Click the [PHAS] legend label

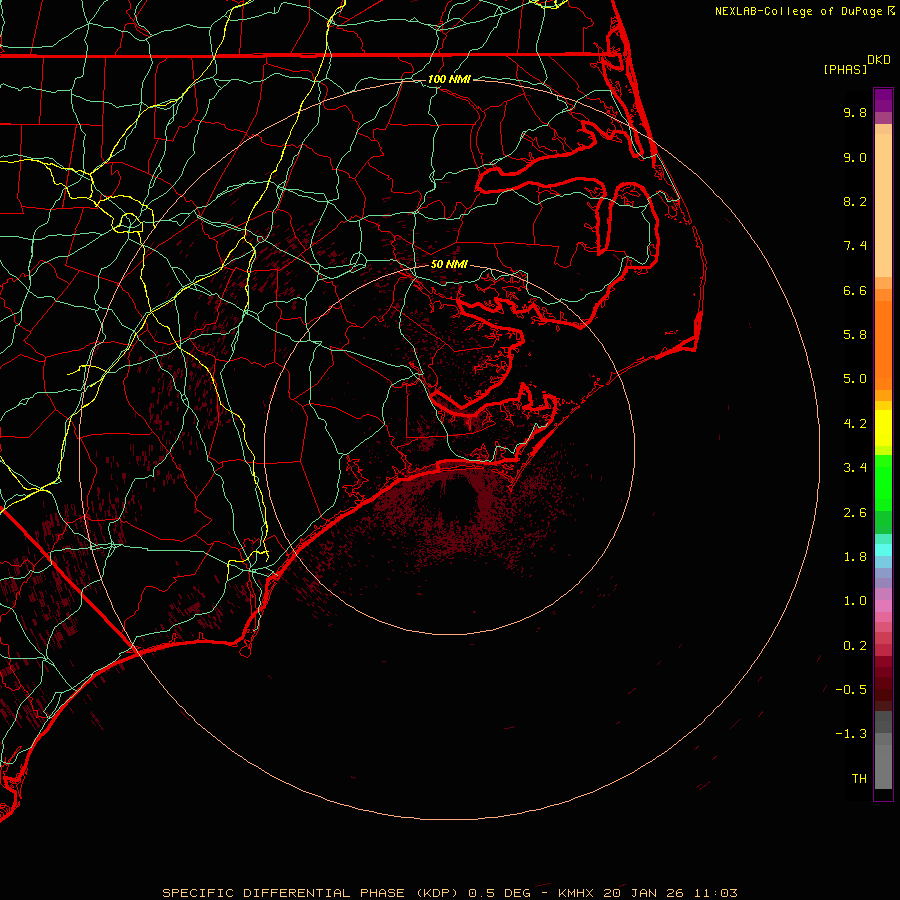pyautogui.click(x=845, y=69)
